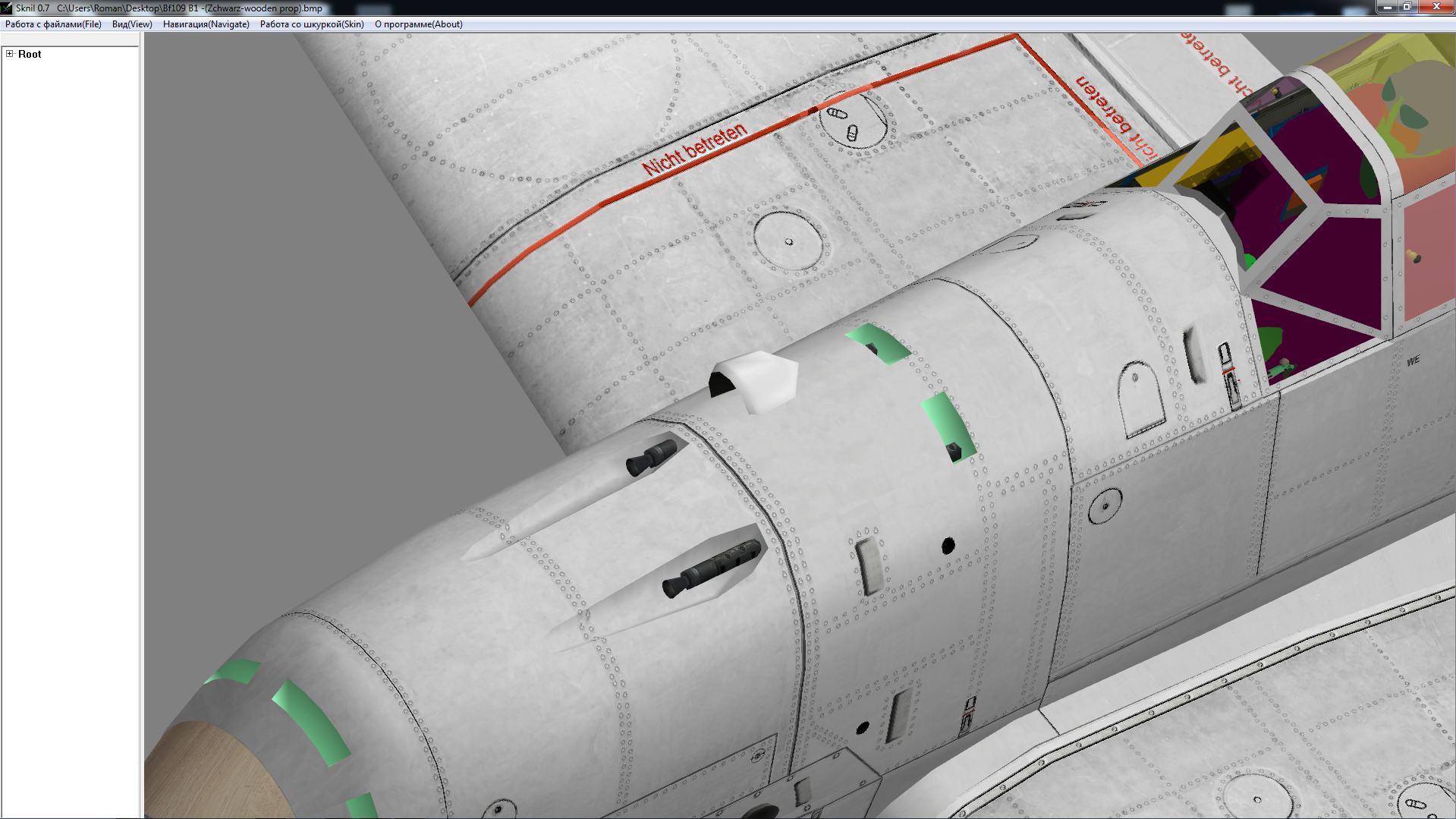This screenshot has height=819, width=1456.
Task: Minimize the Sknil window
Action: pyautogui.click(x=1387, y=7)
